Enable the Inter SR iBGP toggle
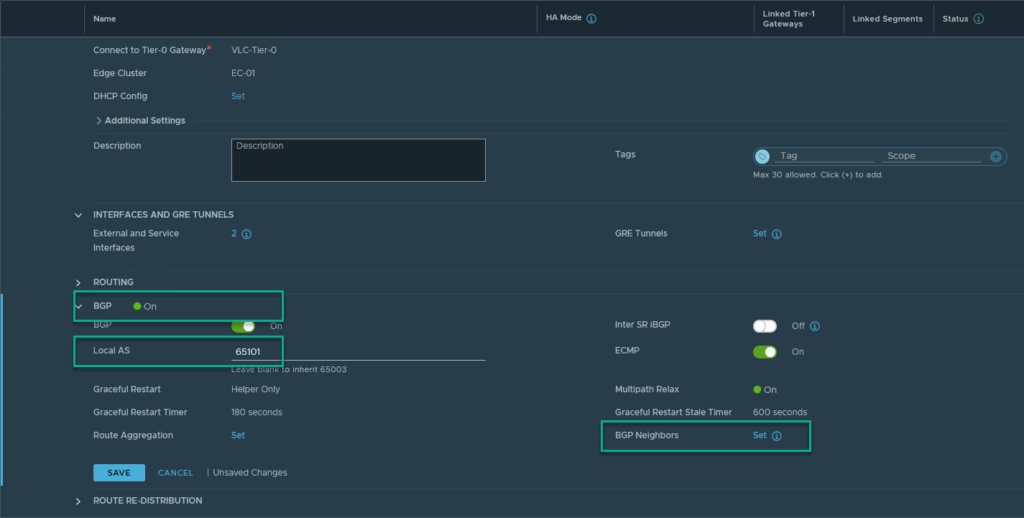This screenshot has height=518, width=1024. pyautogui.click(x=765, y=326)
